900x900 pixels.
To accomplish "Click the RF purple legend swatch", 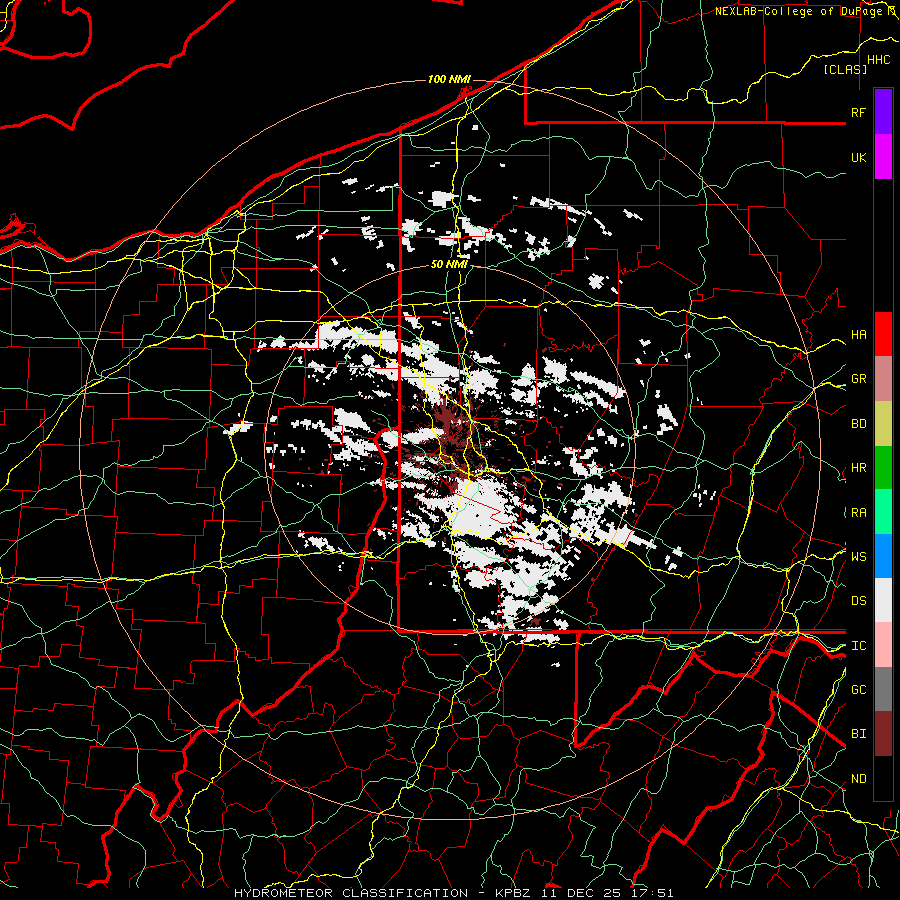I will coord(883,112).
